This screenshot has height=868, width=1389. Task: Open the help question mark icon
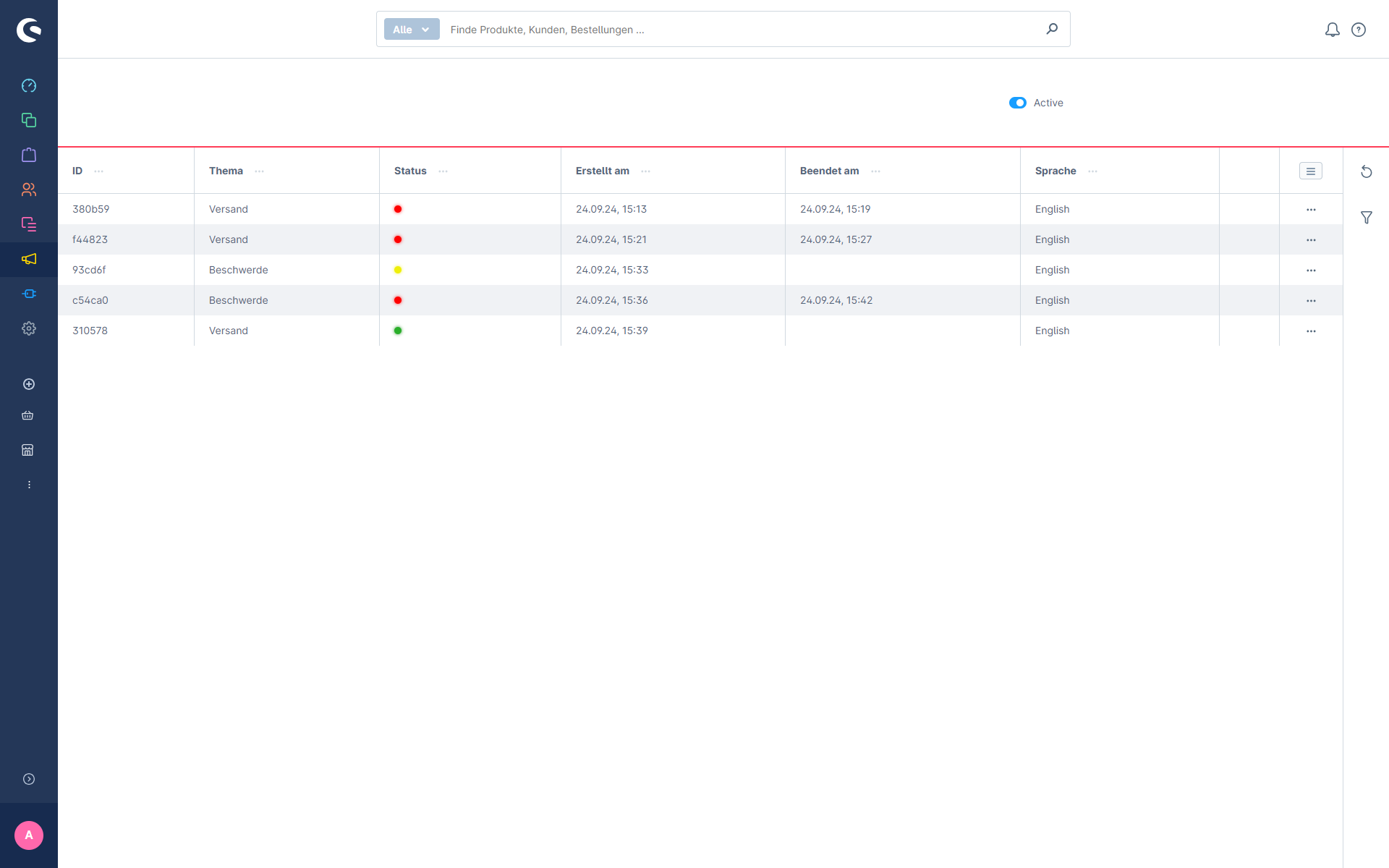pyautogui.click(x=1359, y=30)
